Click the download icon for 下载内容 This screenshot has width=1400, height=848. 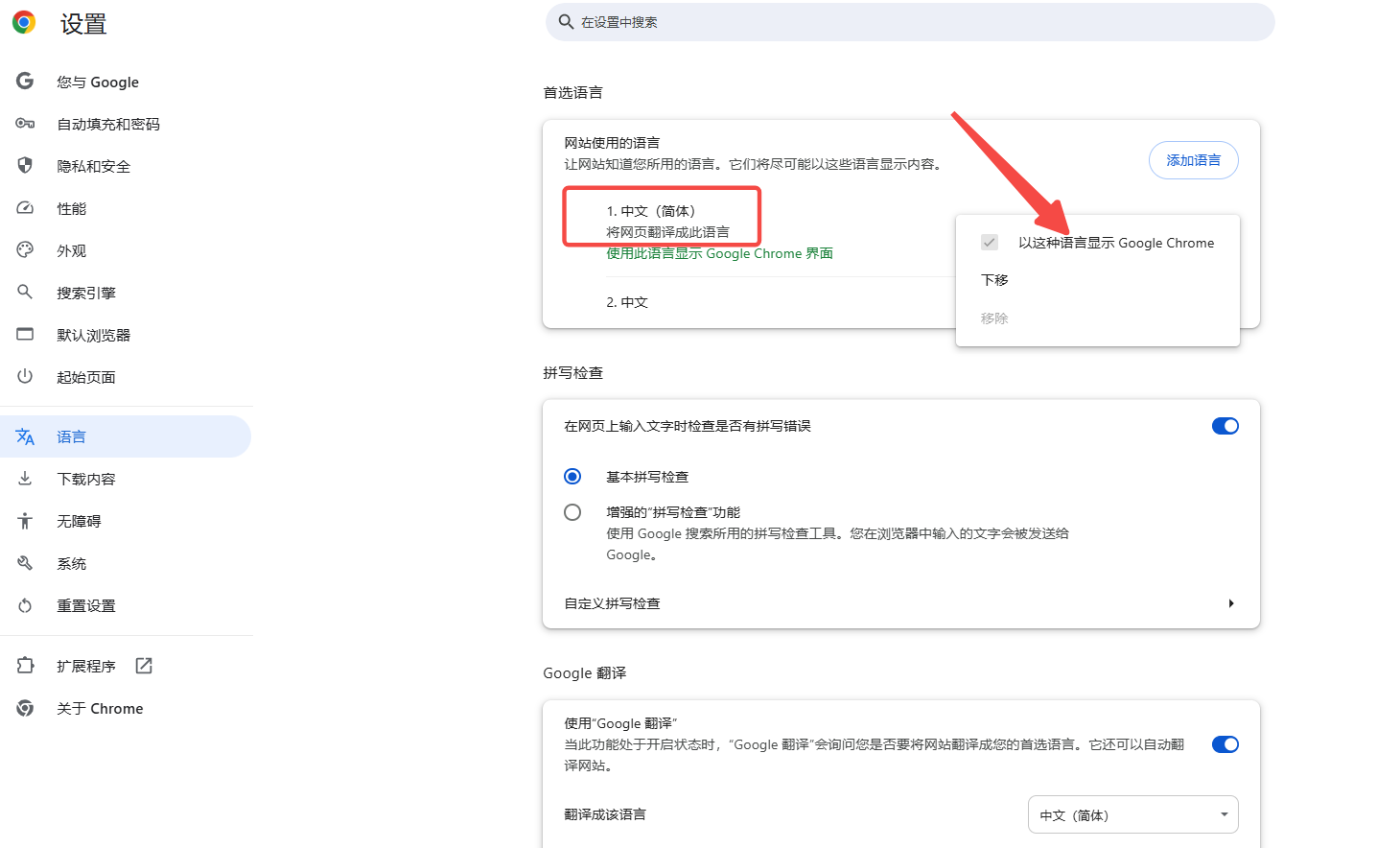pos(25,478)
